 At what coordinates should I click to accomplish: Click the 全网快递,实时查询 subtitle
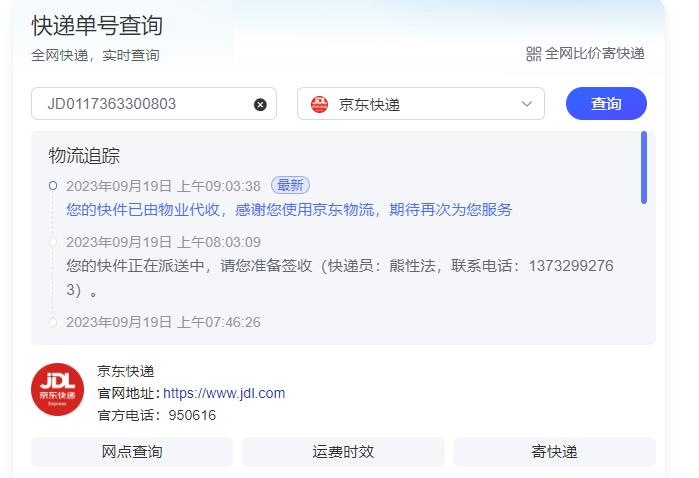click(x=95, y=55)
